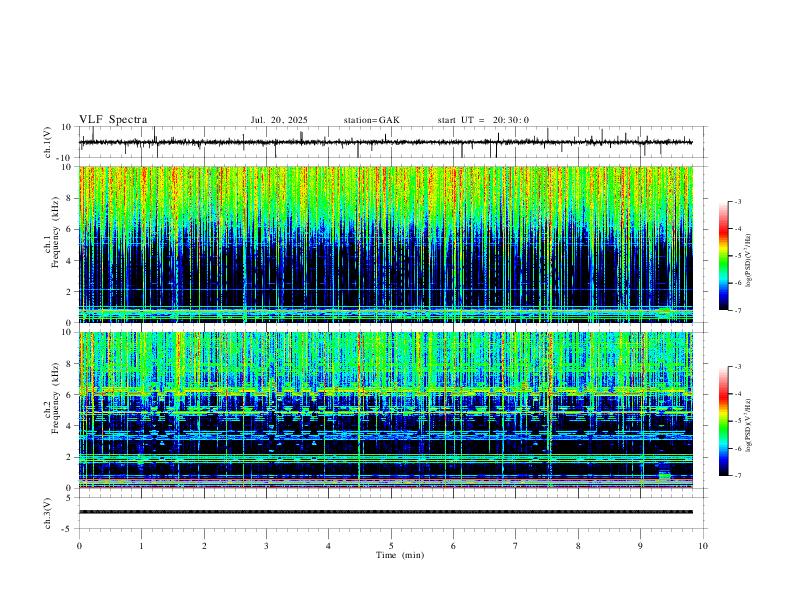Click the ch.3 black signal band
This screenshot has height=612, width=792.
(x=385, y=512)
